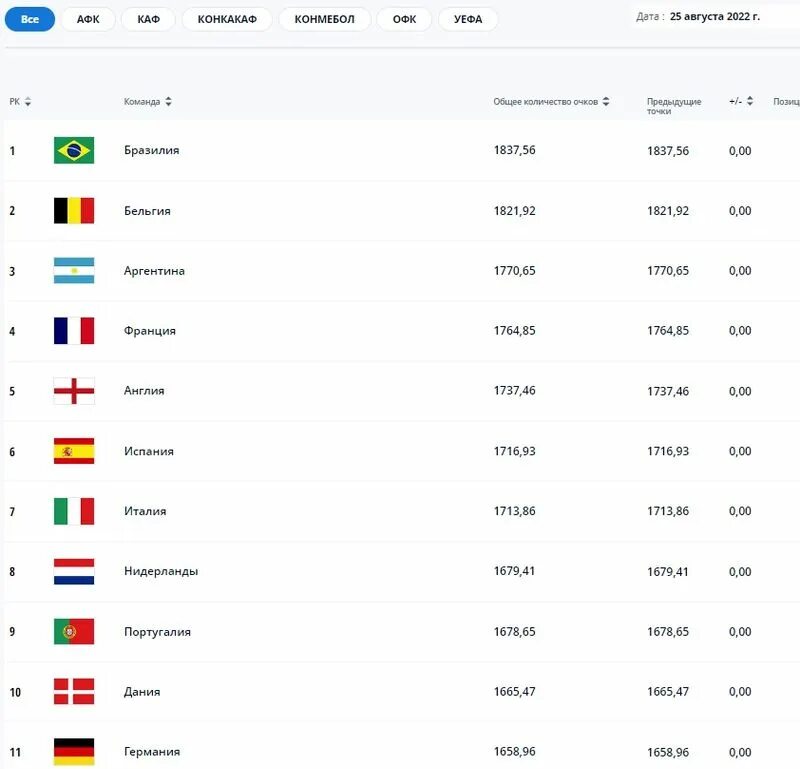Choose the АФК confederation filter

tap(88, 19)
